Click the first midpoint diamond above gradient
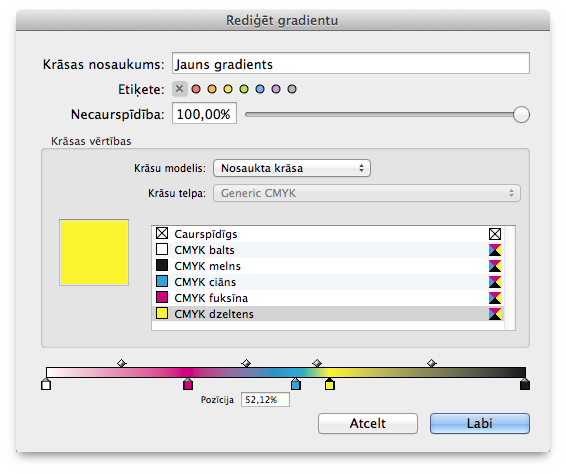 [122, 363]
